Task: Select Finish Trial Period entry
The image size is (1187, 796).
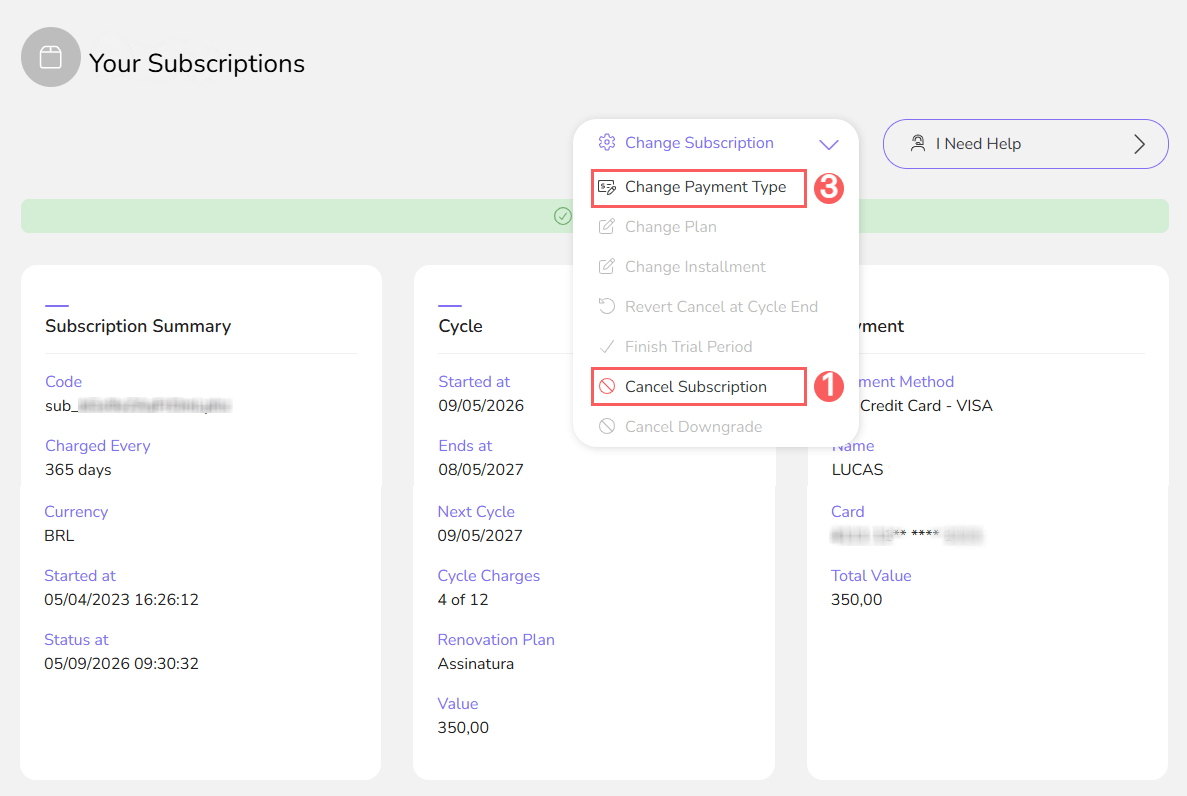Action: pyautogui.click(x=688, y=347)
